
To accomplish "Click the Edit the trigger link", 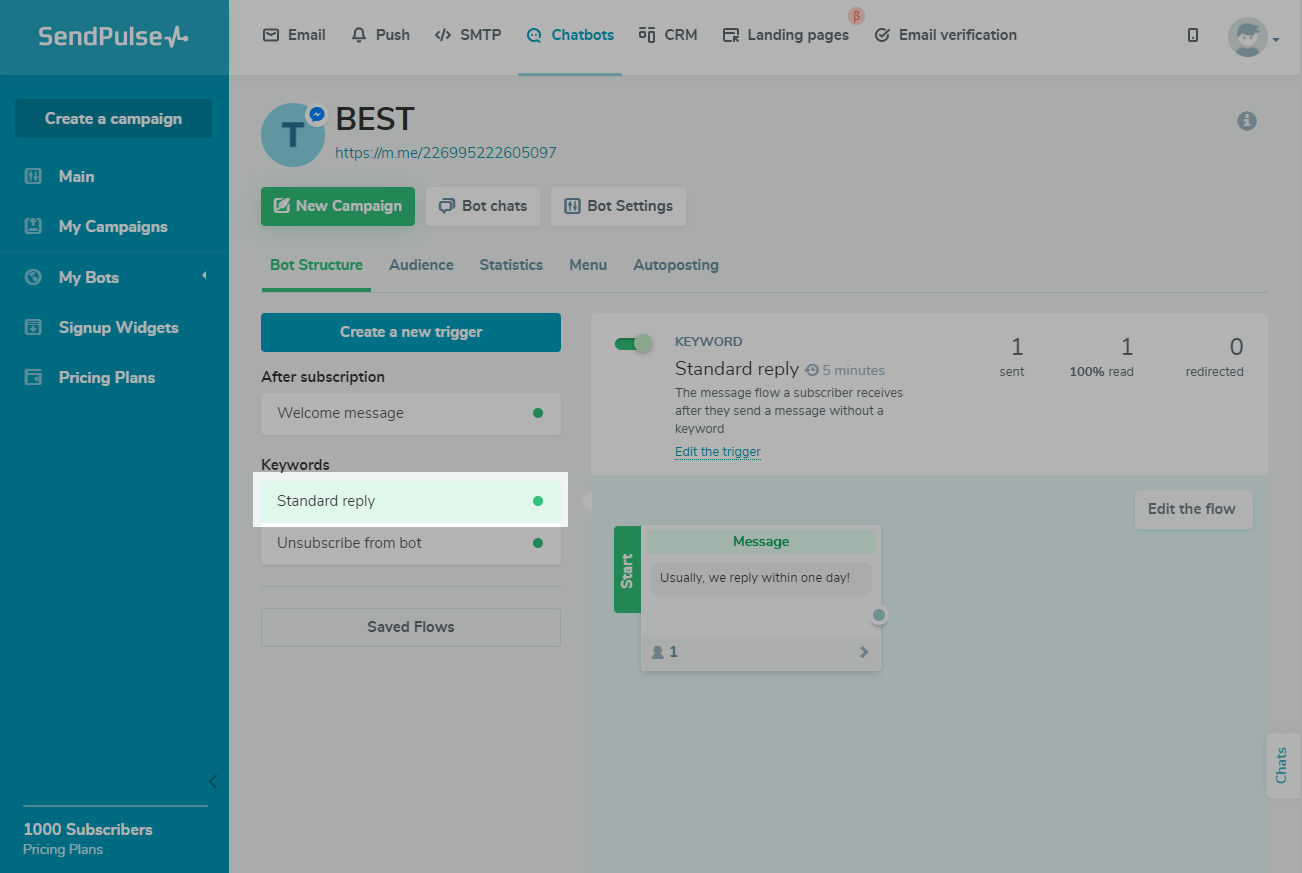I will click(718, 452).
